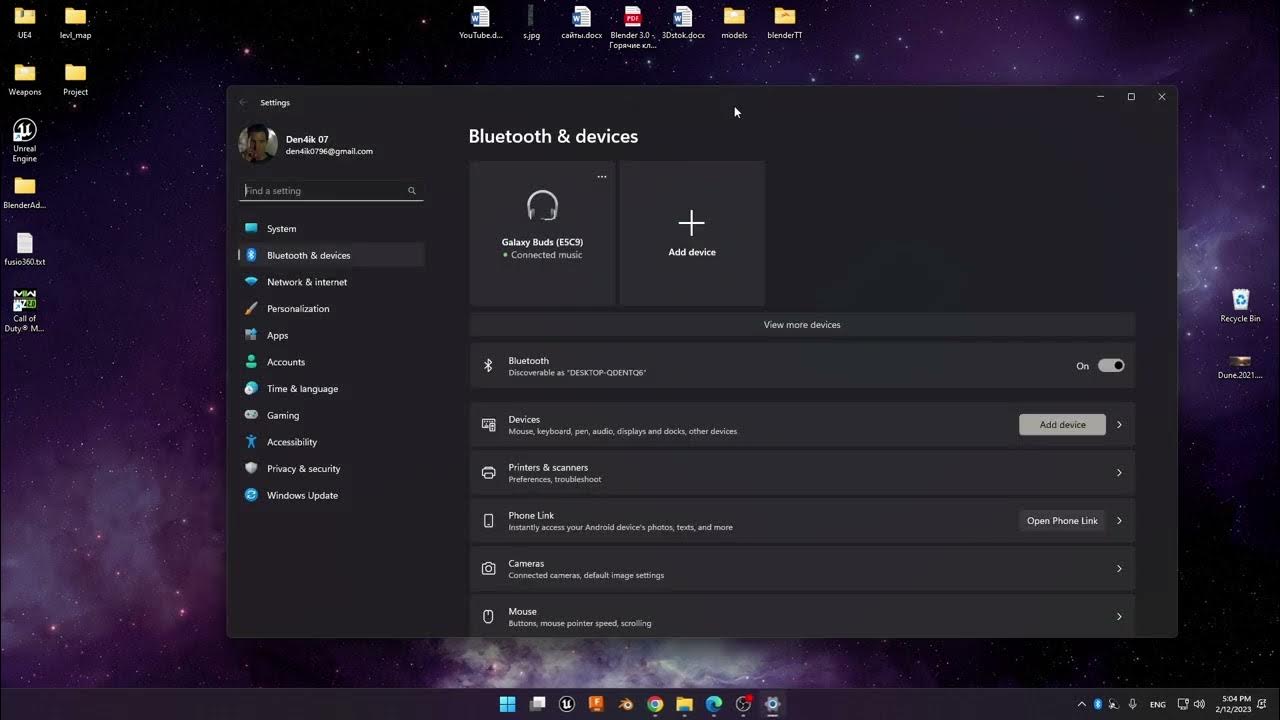Select the models desktop folder

(734, 23)
